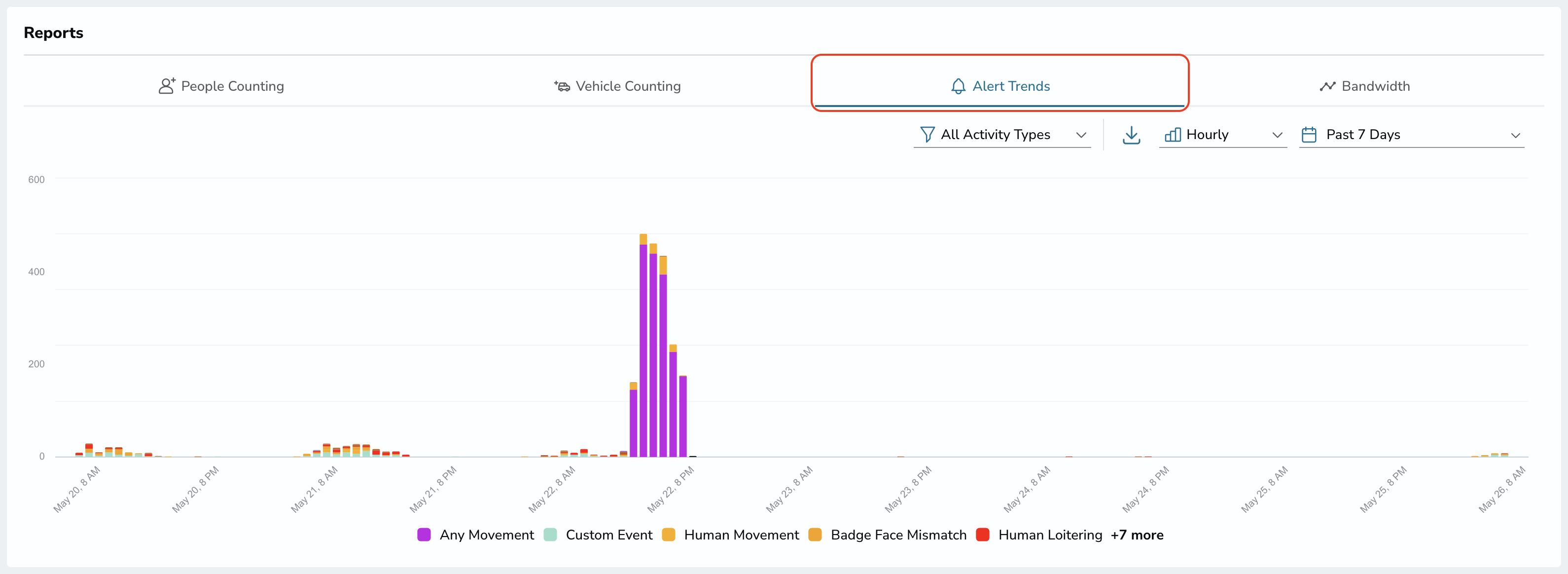Click the car icon for Vehicle Counting
Viewport: 1568px width, 574px height.
pos(562,86)
